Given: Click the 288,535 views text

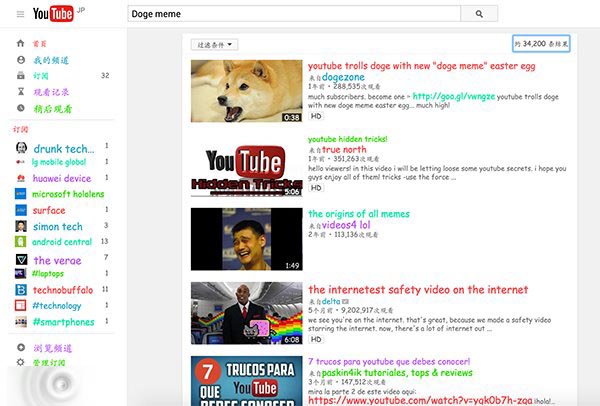Looking at the screenshot, I should 357,86.
